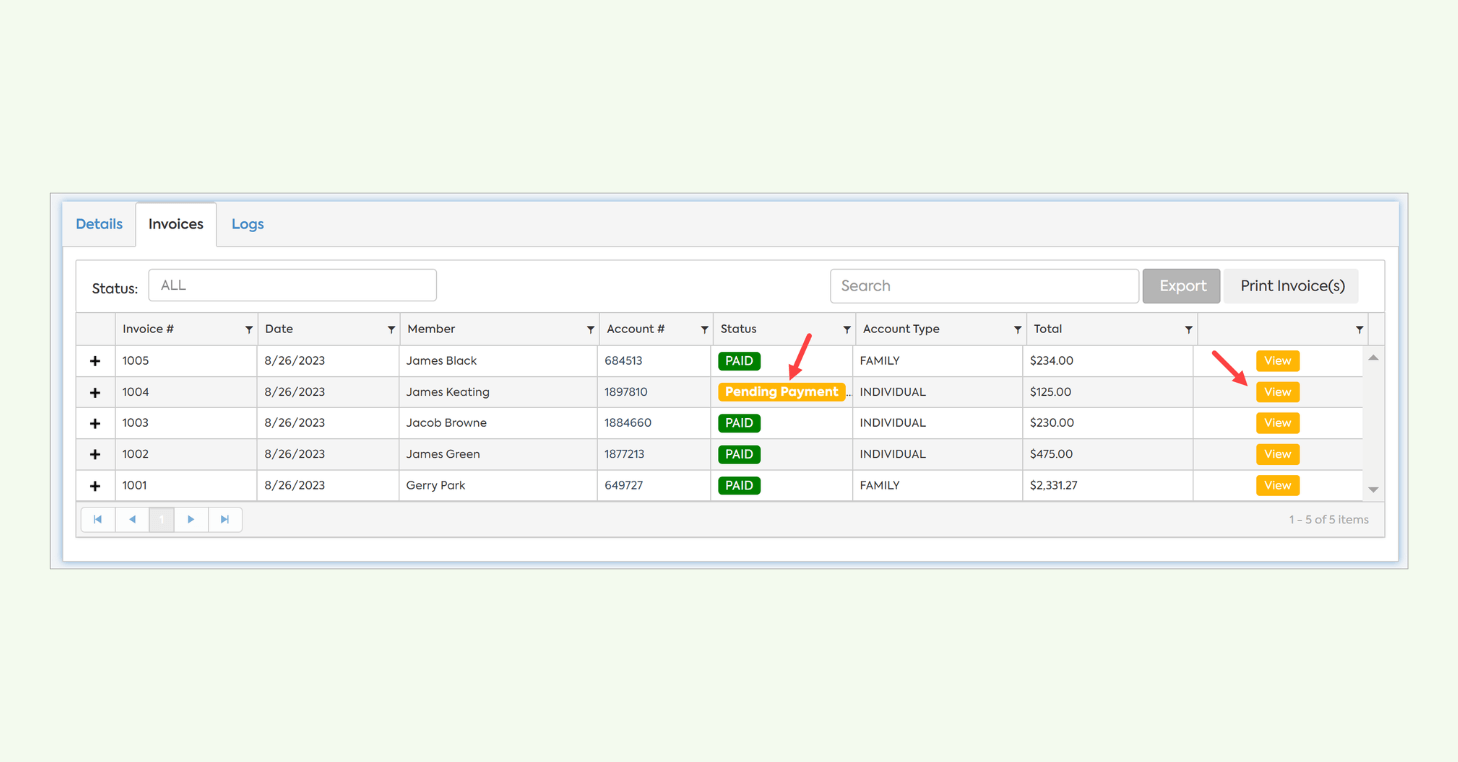
Task: Expand details of invoice 1001 row
Action: (x=95, y=486)
